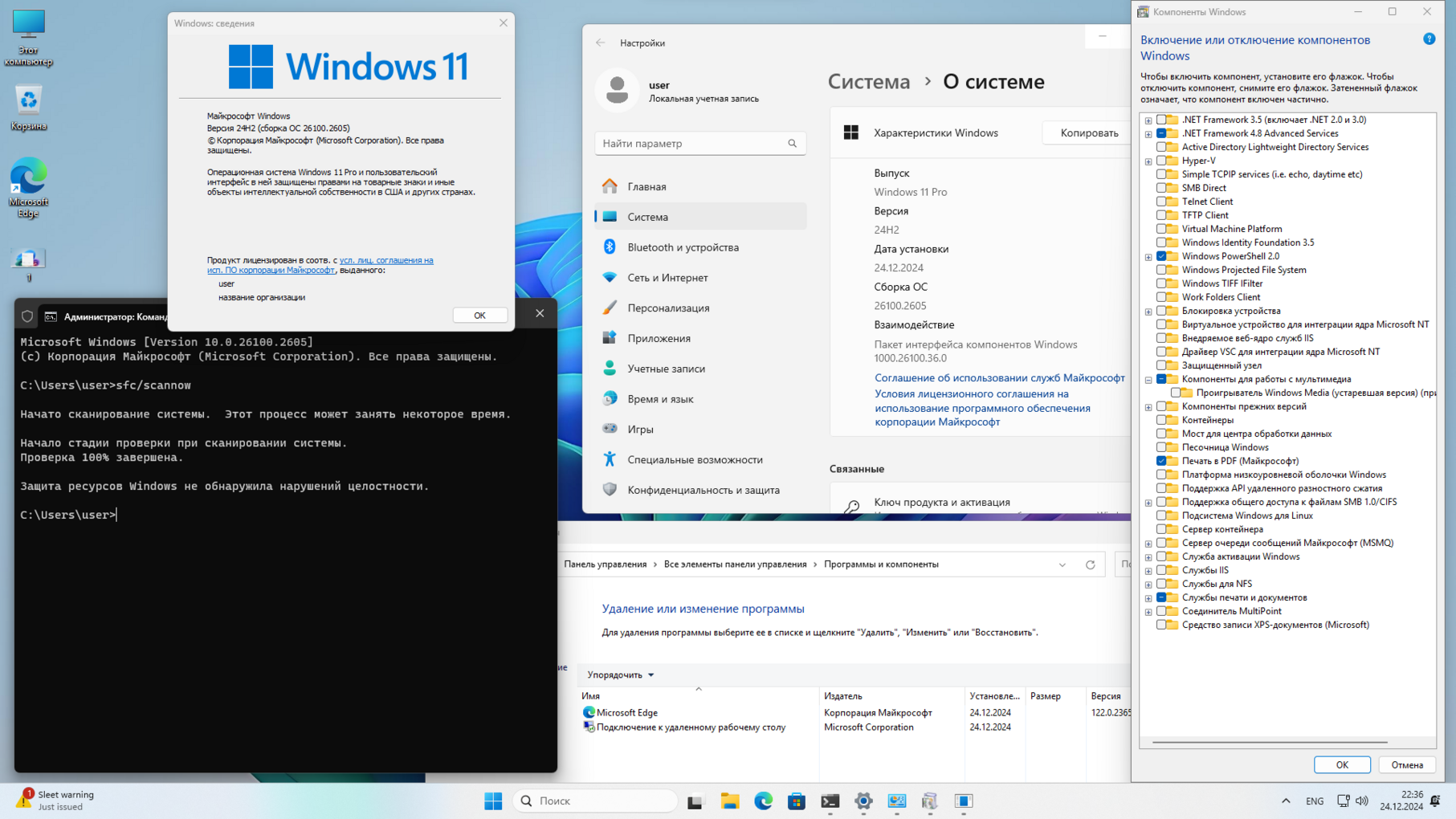Check Подсистема Windows для Linux

1161,515
